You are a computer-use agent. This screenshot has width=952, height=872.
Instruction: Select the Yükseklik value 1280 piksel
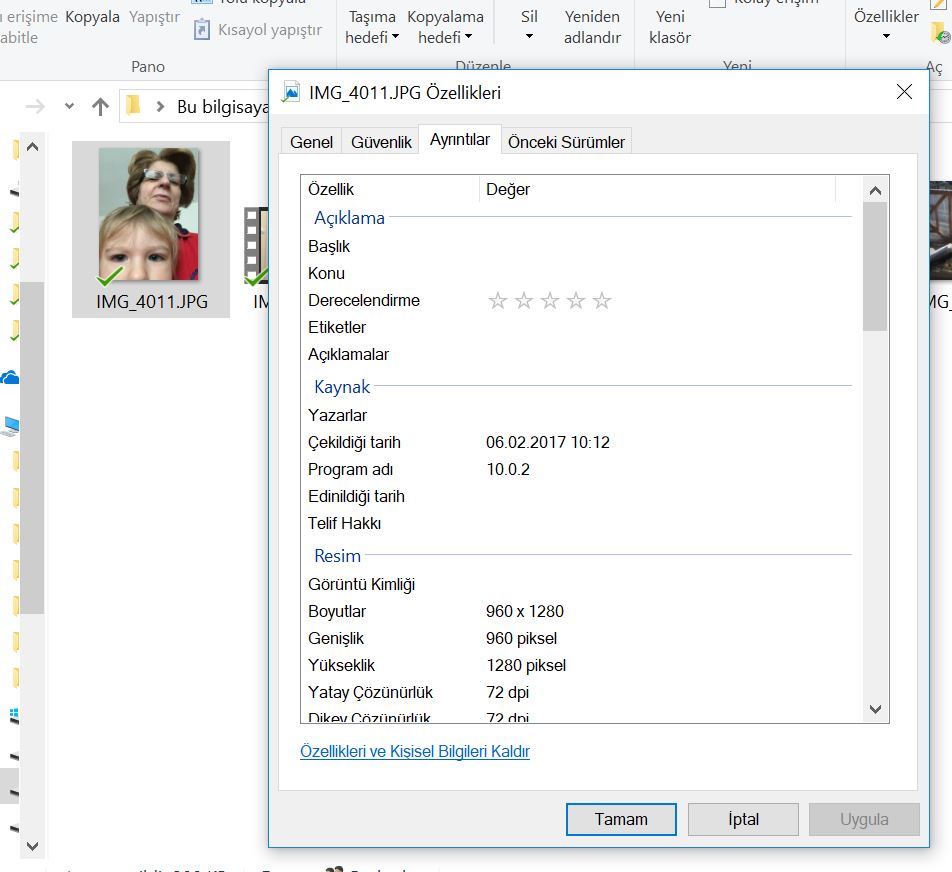[x=526, y=665]
